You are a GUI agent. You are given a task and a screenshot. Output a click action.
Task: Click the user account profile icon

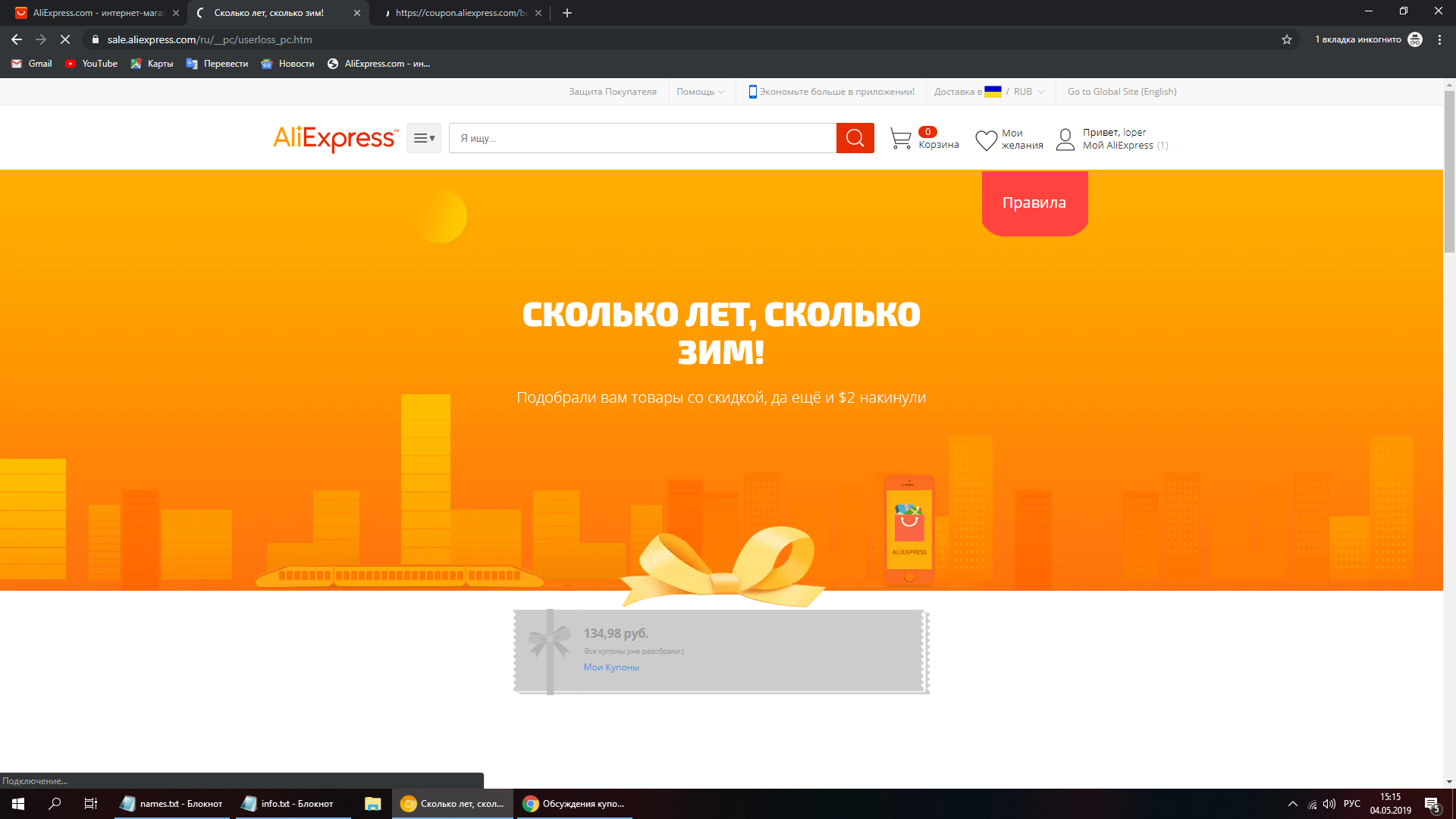point(1065,140)
